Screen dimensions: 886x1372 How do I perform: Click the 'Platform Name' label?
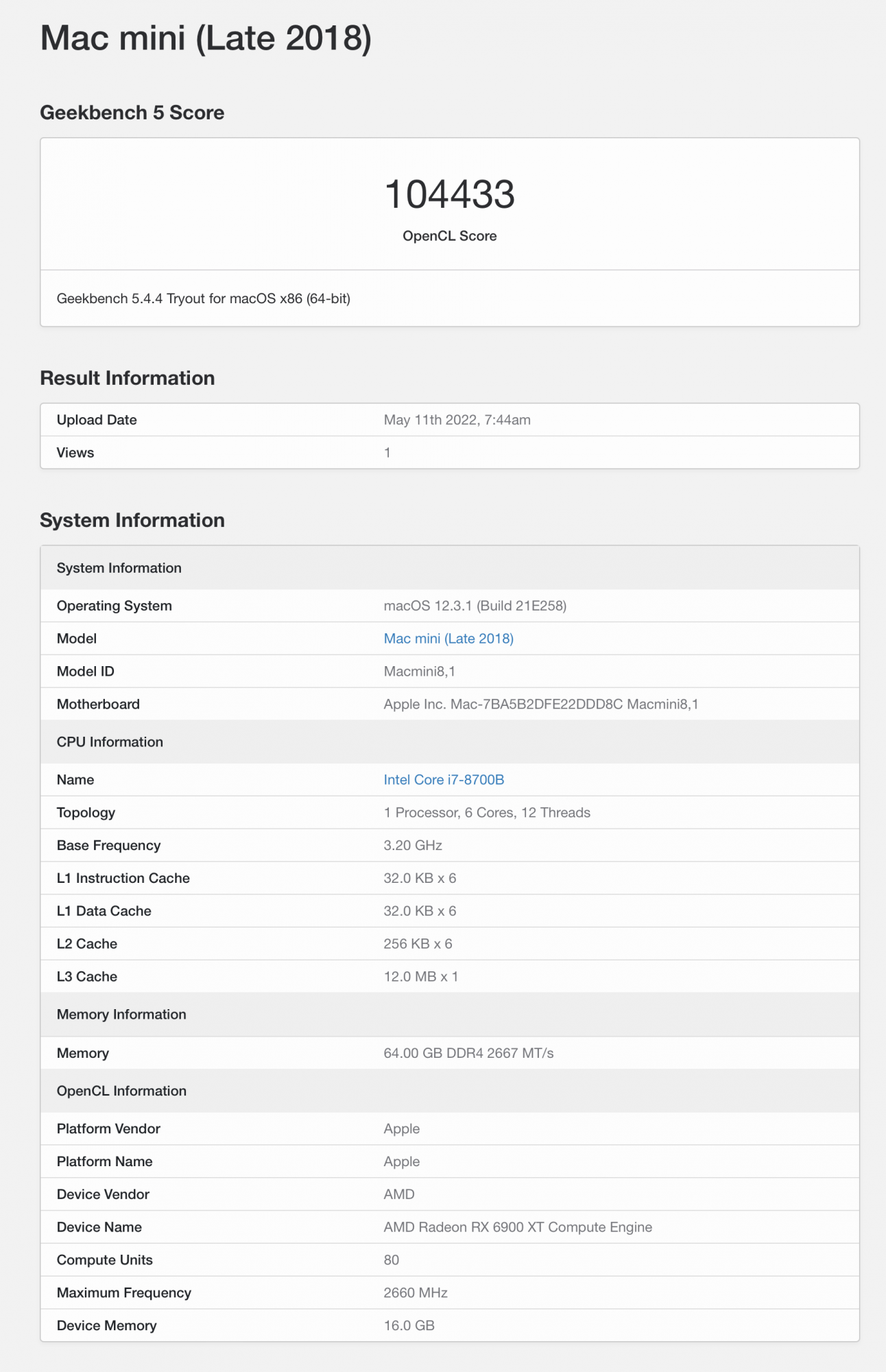pos(105,1162)
